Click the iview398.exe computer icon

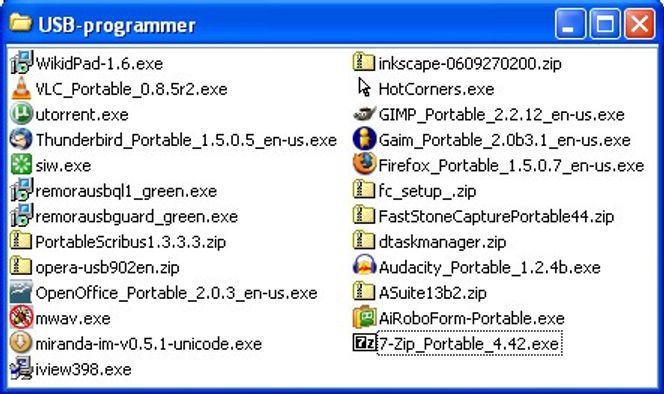click(21, 368)
